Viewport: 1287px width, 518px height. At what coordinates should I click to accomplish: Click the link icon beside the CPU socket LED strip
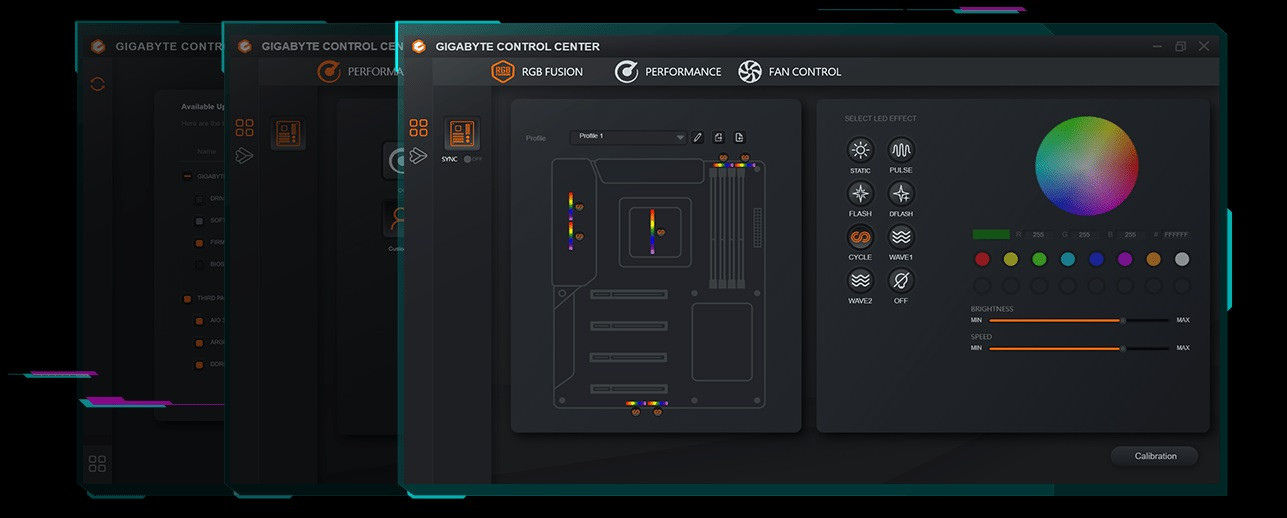point(663,232)
